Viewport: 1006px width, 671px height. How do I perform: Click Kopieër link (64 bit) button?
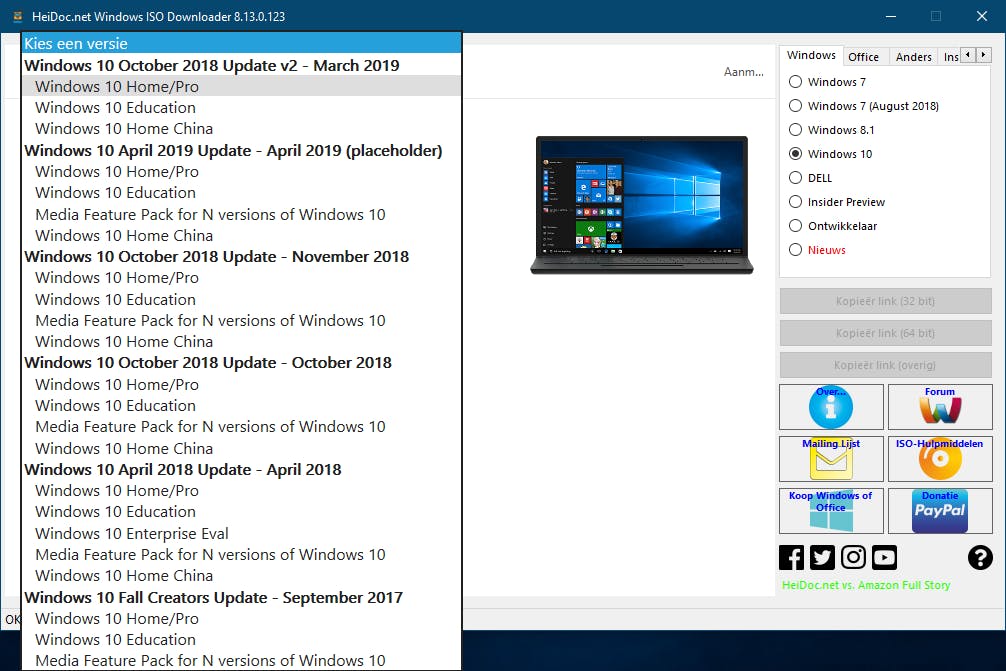coord(885,333)
